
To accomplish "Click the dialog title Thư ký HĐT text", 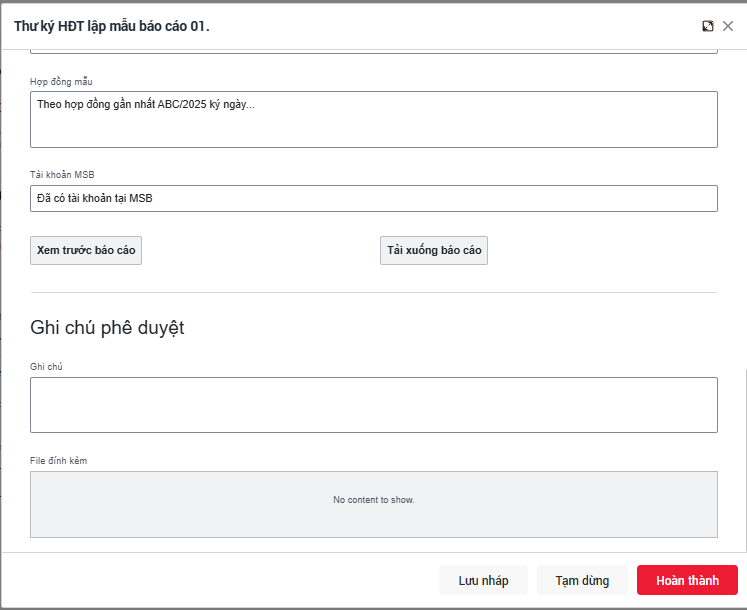I will click(x=111, y=26).
